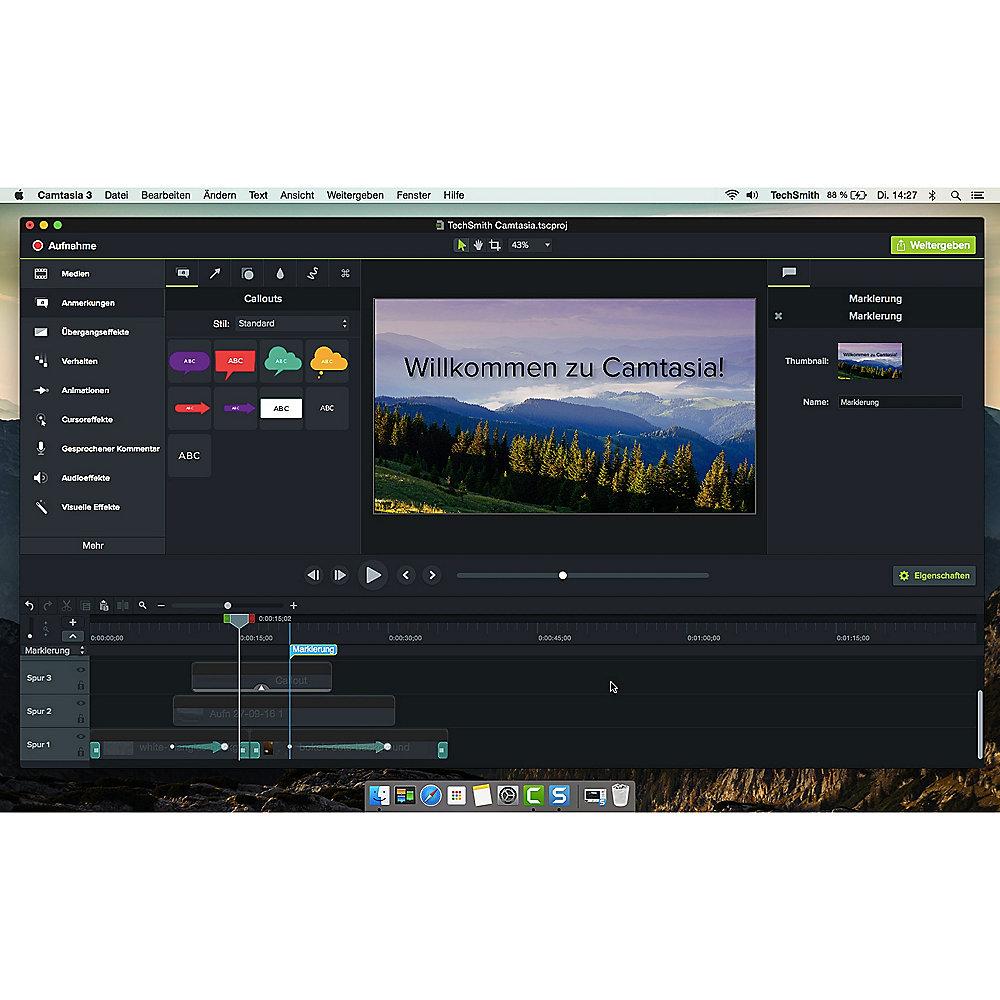Screen dimensions: 1000x1000
Task: Pick the red speech bubble callout
Action: click(235, 359)
